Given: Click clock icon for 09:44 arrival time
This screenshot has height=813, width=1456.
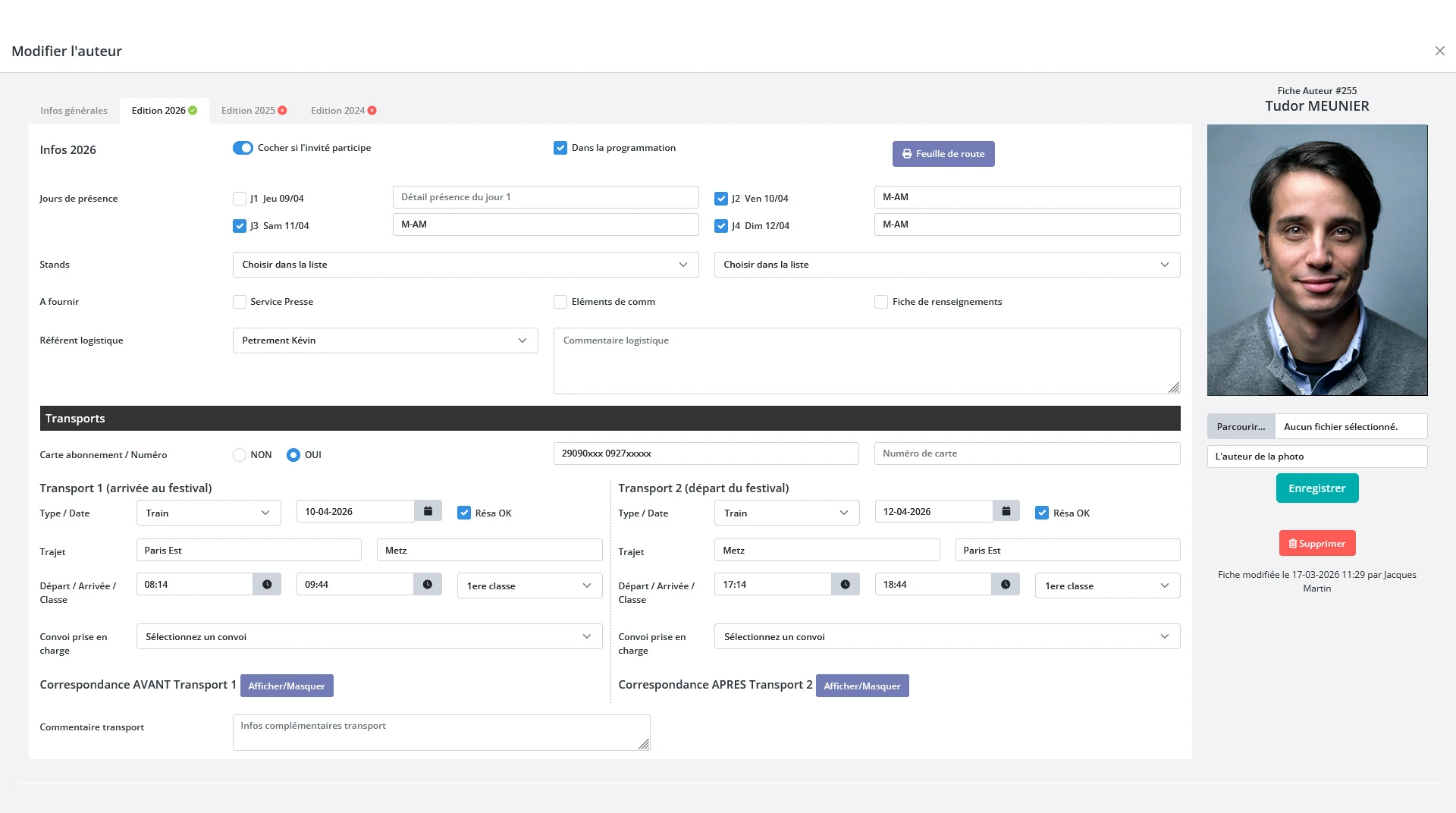Looking at the screenshot, I should (428, 585).
